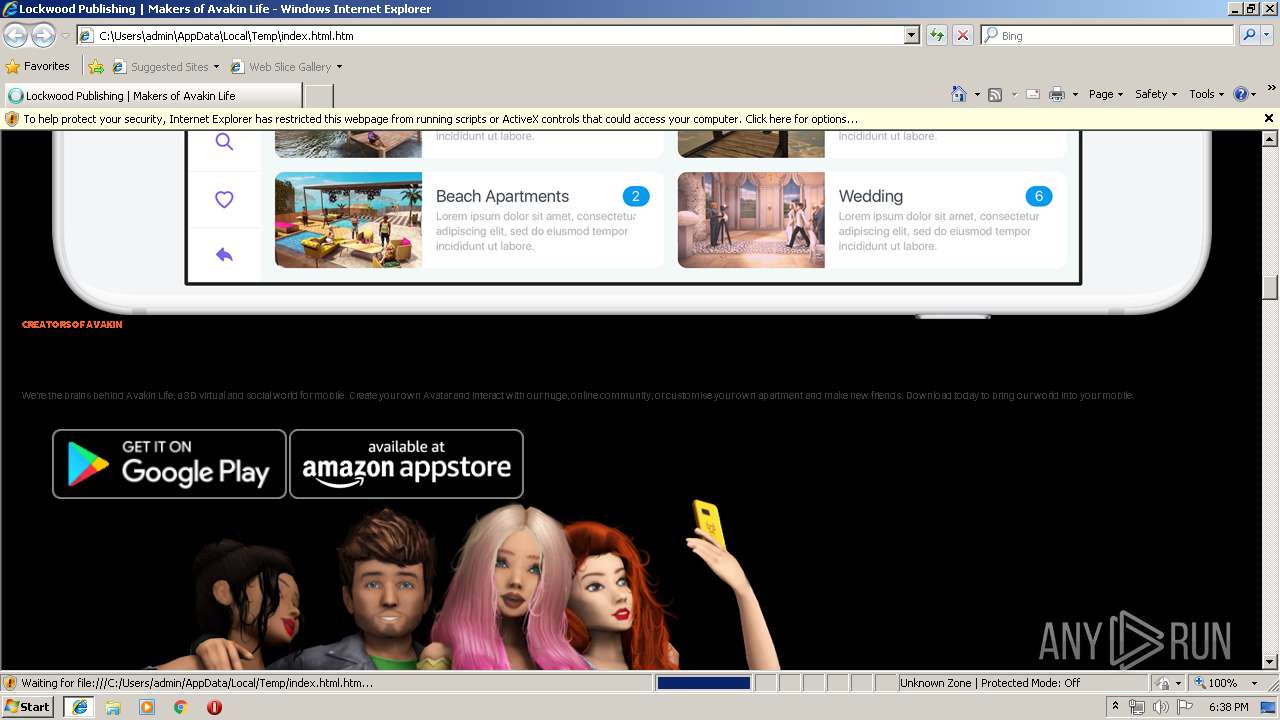Viewport: 1280px width, 720px height.
Task: Open the Wedding scene thumbnail
Action: 751,220
